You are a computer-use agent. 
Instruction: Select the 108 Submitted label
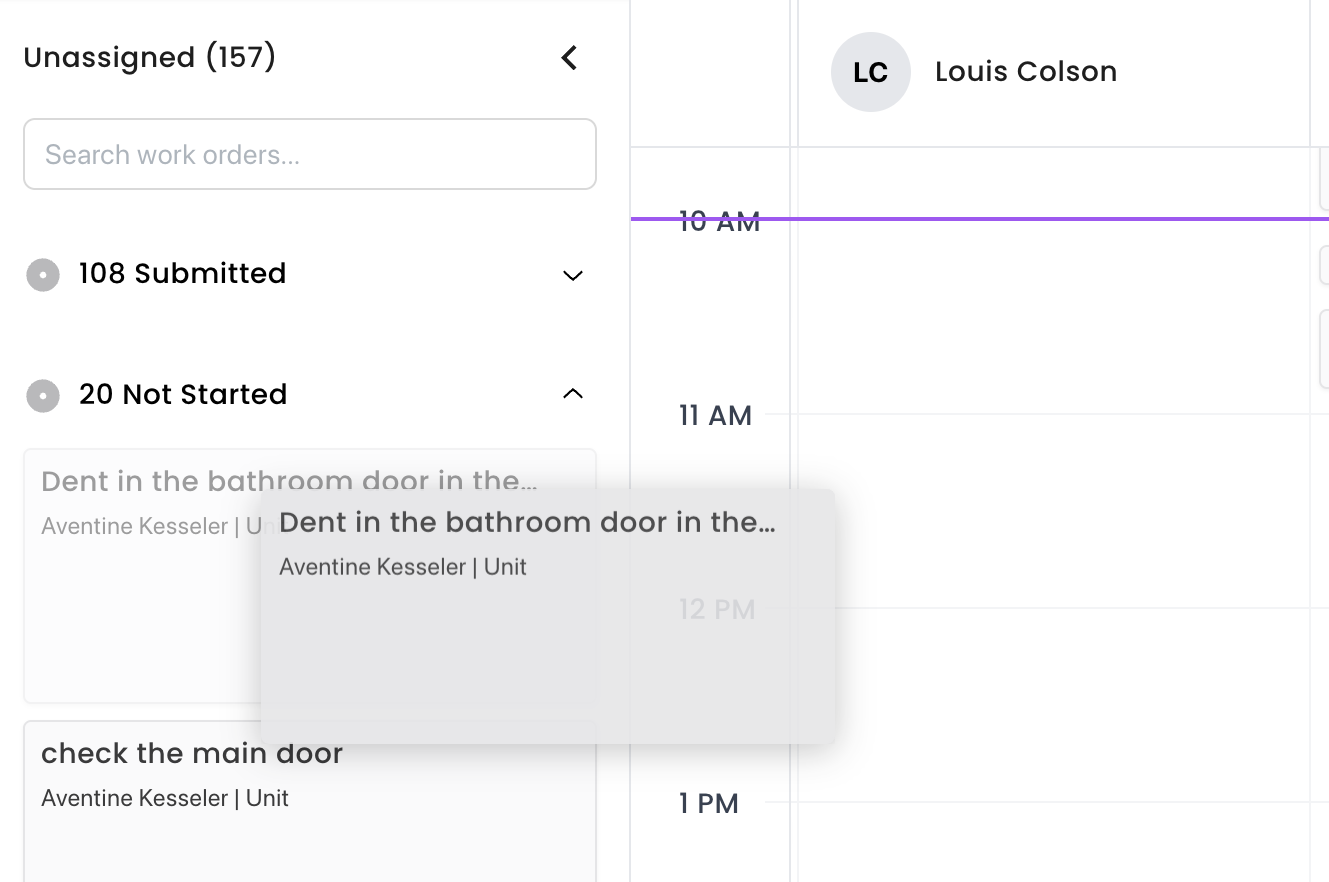[183, 274]
